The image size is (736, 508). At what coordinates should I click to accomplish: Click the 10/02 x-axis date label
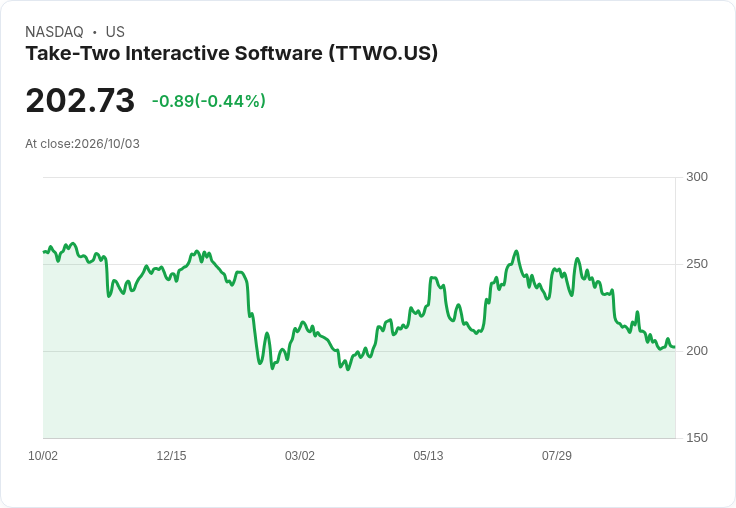pos(43,456)
